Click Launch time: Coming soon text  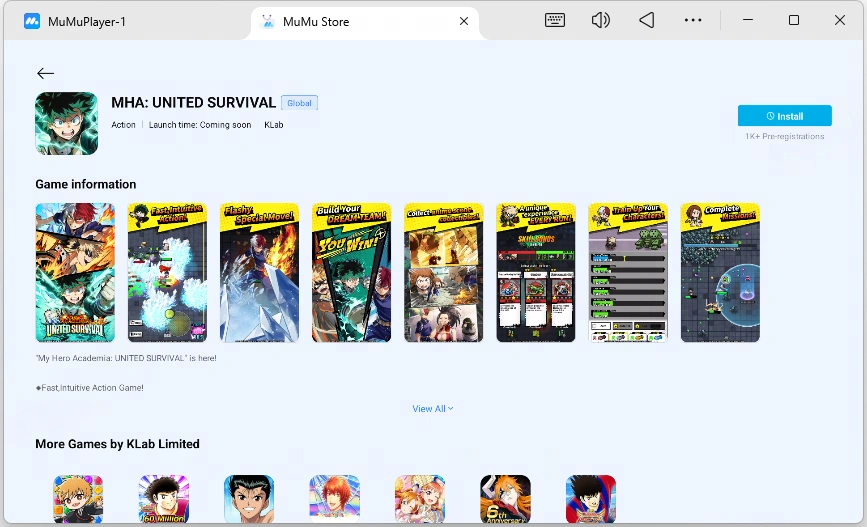[x=200, y=125]
